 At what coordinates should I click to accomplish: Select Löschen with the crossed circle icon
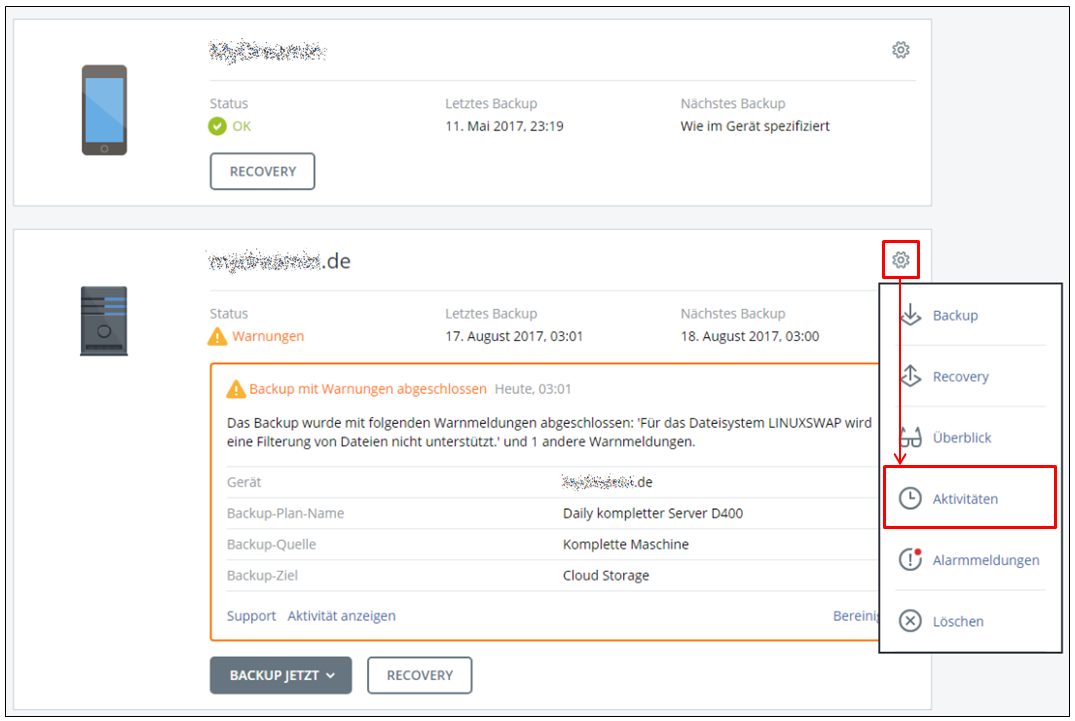tap(911, 621)
